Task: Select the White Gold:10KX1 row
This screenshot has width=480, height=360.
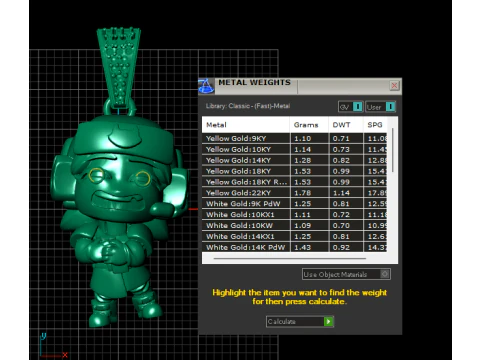Action: coord(295,215)
